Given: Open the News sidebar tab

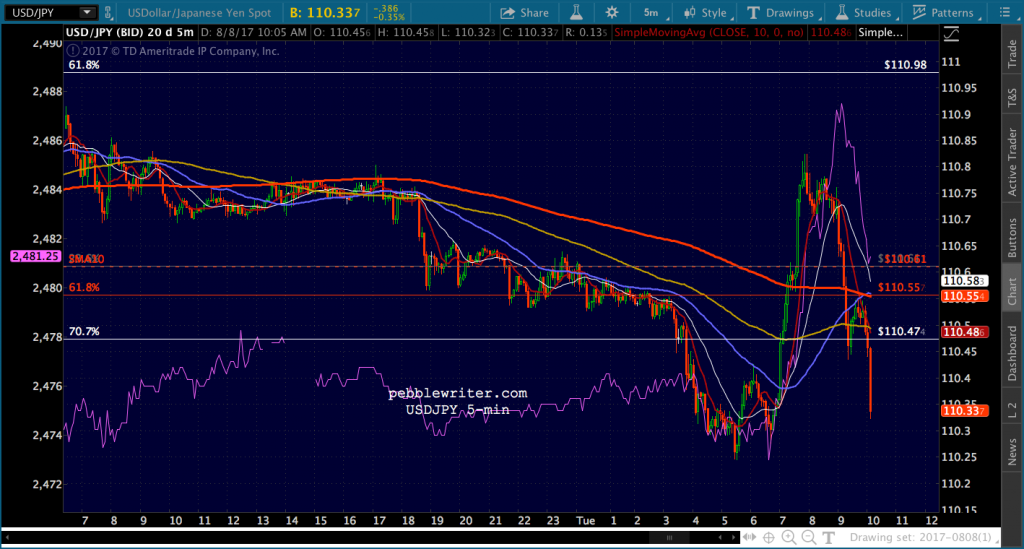Looking at the screenshot, I should pos(1012,451).
